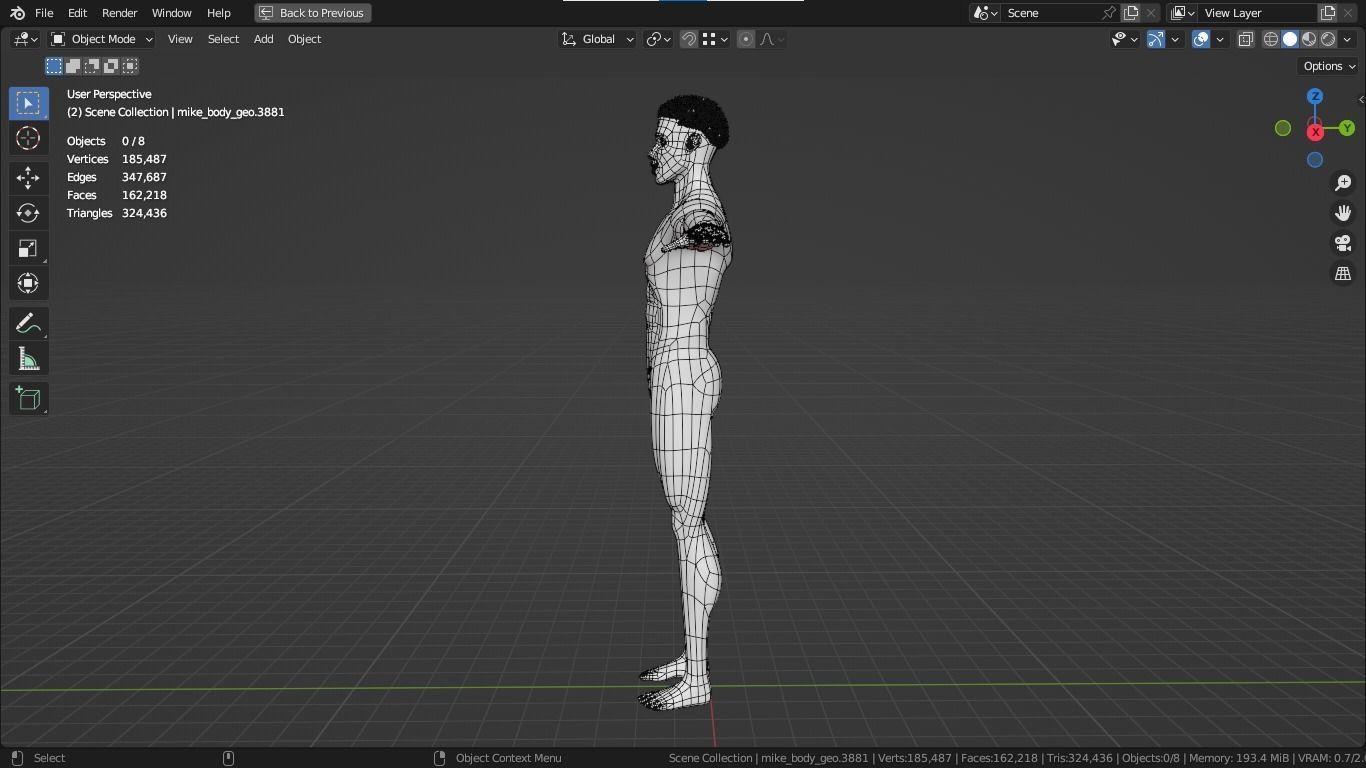Pick the Scale tool

point(28,248)
